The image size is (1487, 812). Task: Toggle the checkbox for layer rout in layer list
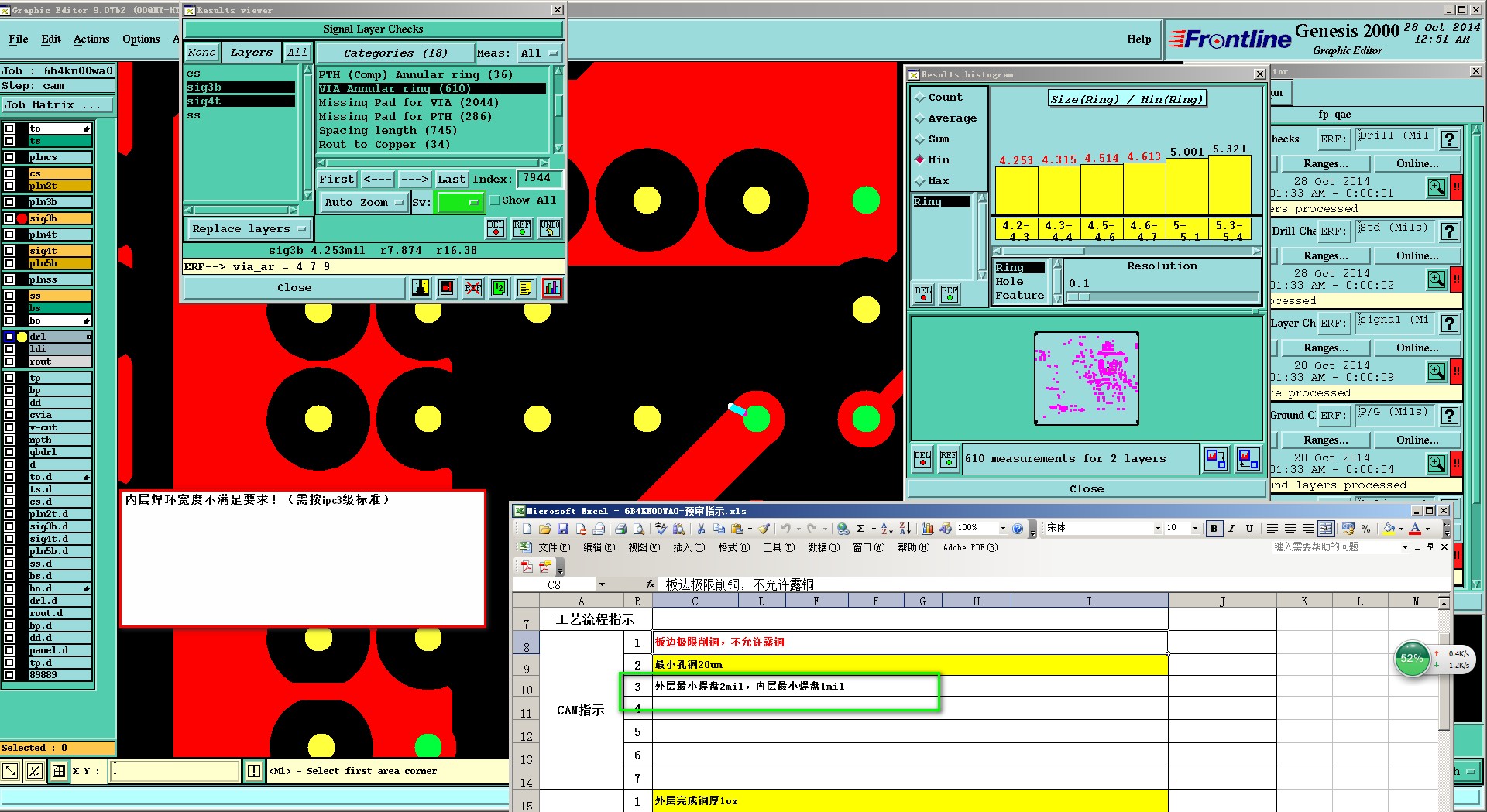click(x=9, y=361)
